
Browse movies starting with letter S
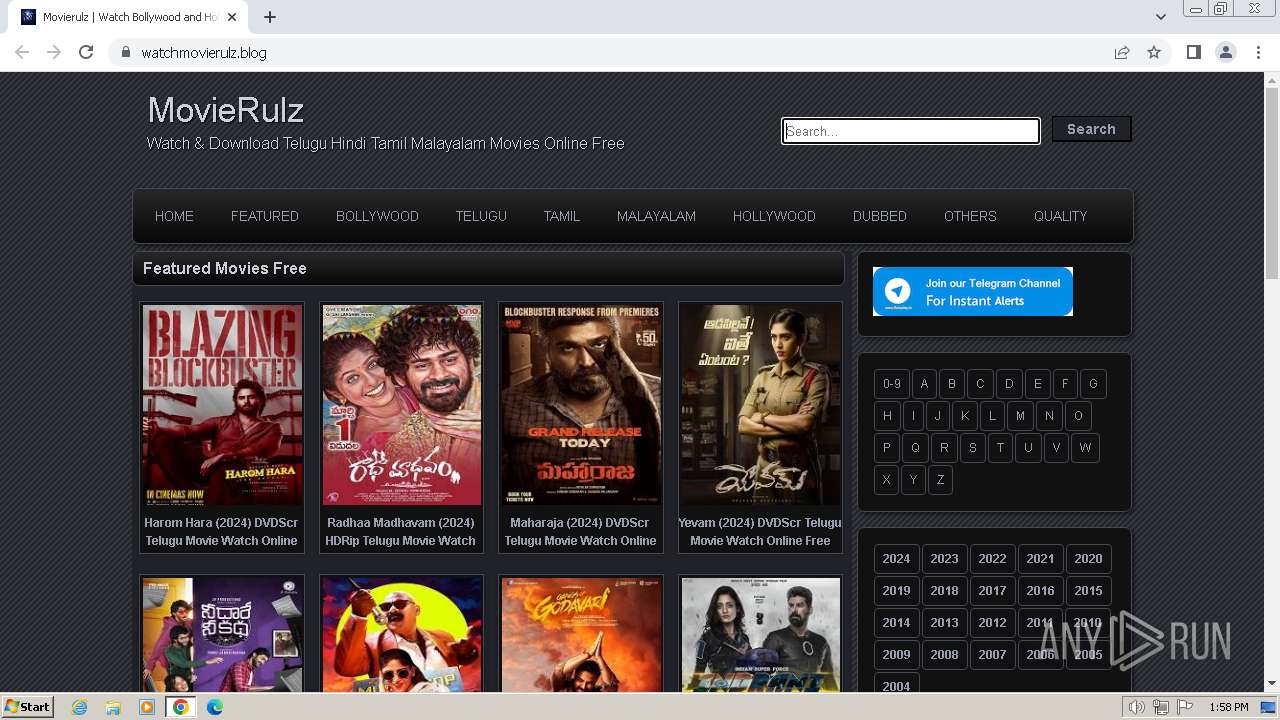click(x=972, y=448)
